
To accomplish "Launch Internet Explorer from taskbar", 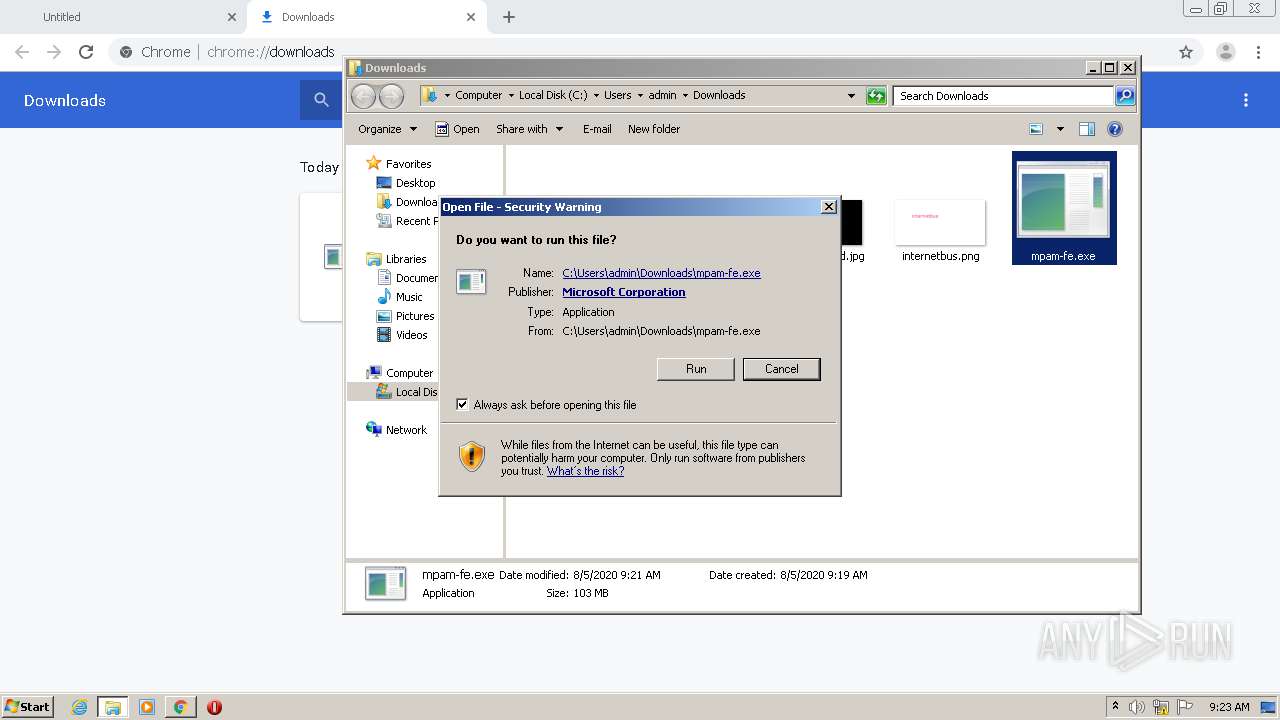I will (79, 707).
